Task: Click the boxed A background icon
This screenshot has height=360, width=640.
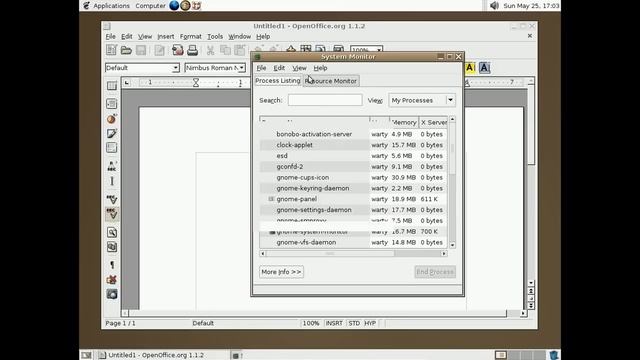Action: [484, 68]
